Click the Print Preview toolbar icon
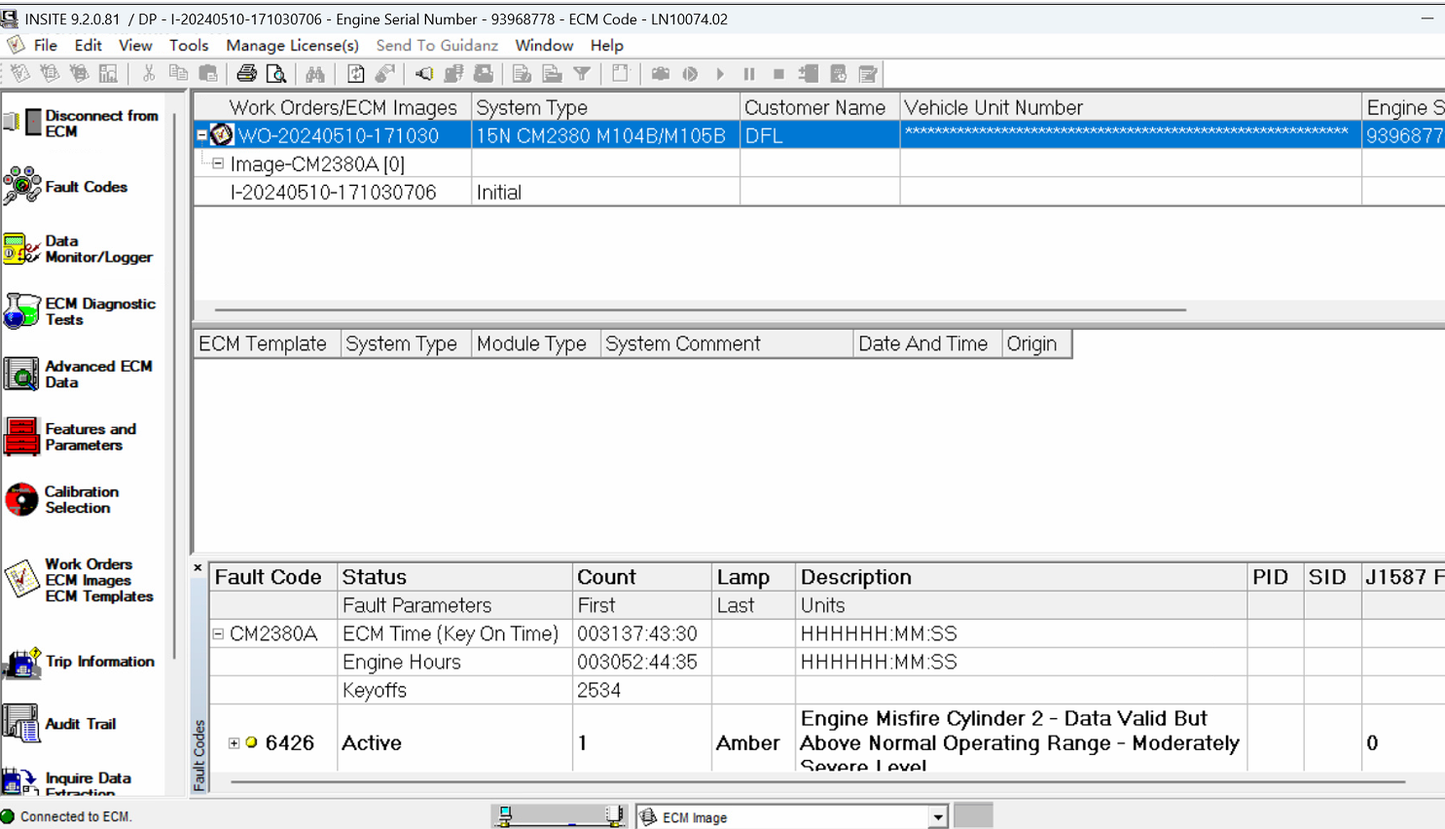1445x829 pixels. (275, 73)
